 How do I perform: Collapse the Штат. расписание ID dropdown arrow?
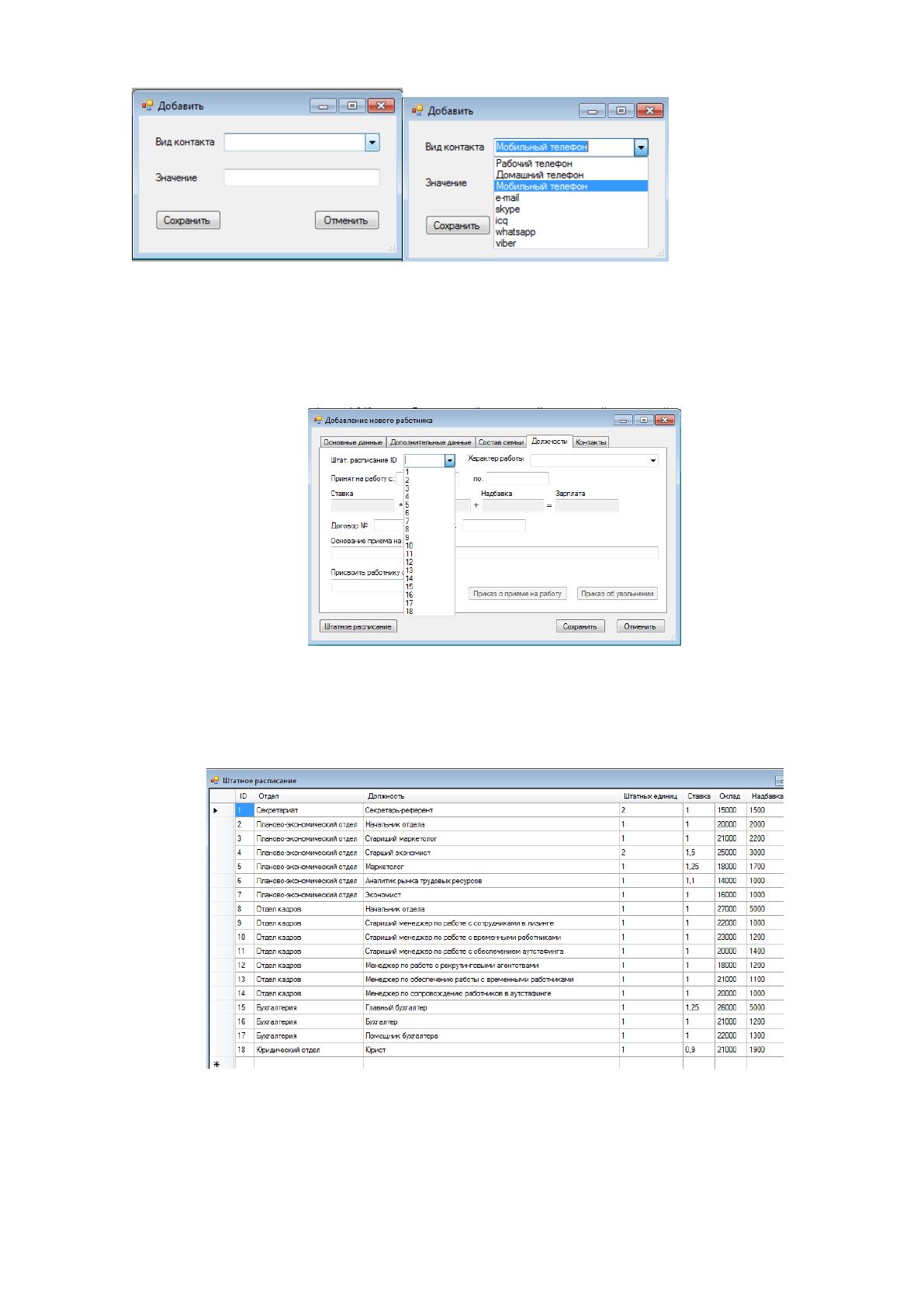pos(449,461)
